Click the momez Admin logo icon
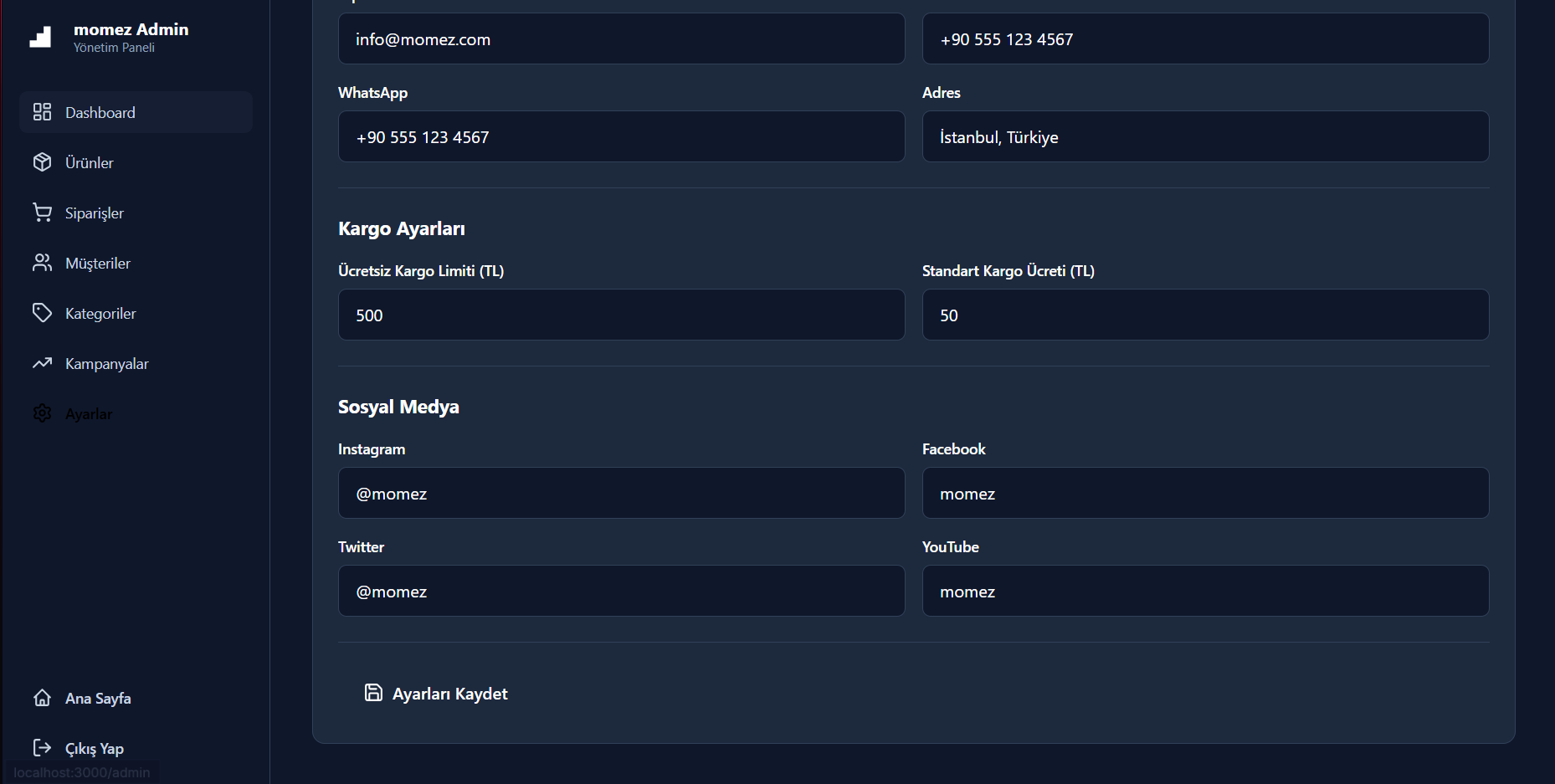Image resolution: width=1555 pixels, height=784 pixels. point(40,37)
